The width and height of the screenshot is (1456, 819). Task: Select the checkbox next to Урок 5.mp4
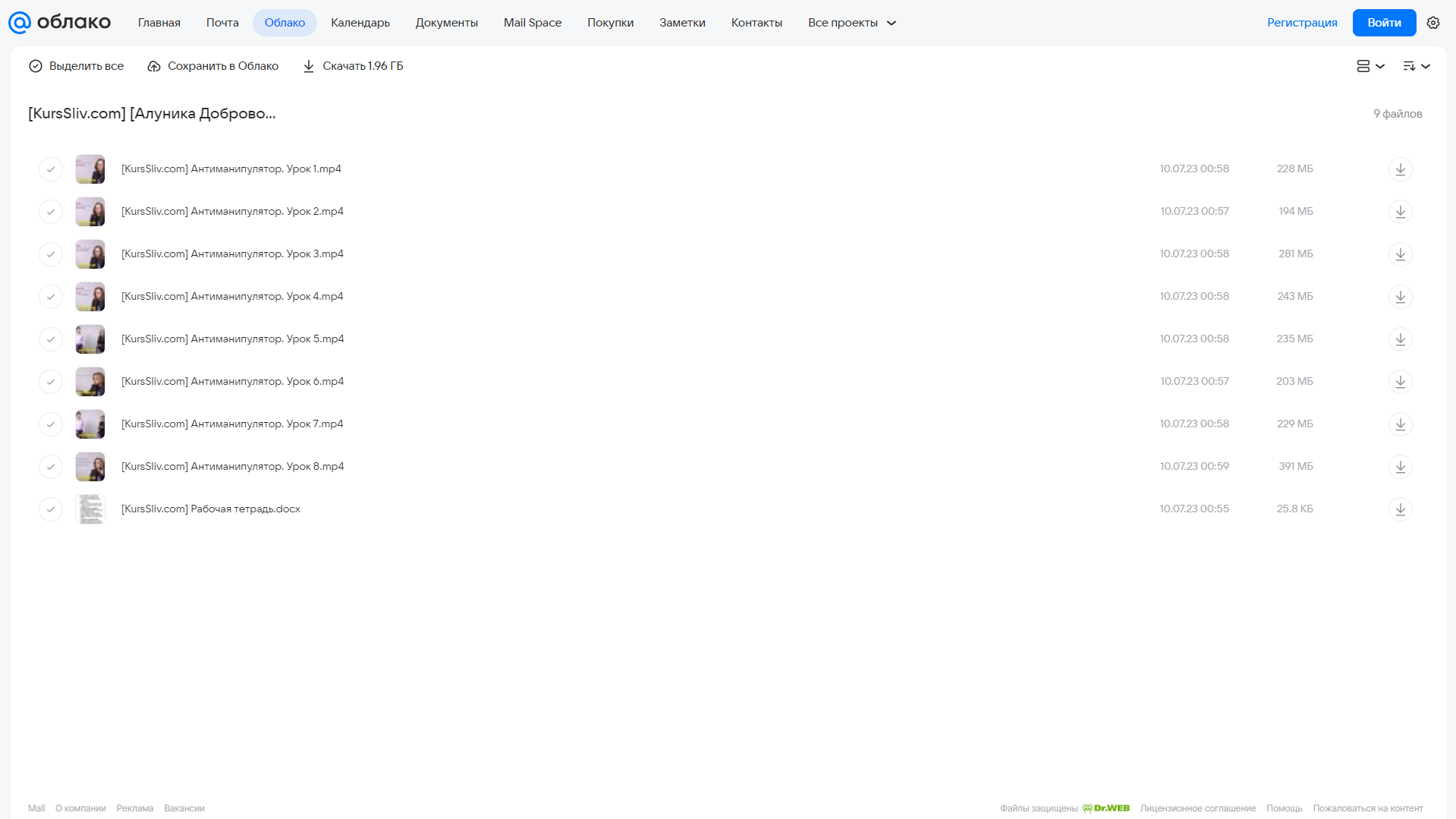point(51,339)
